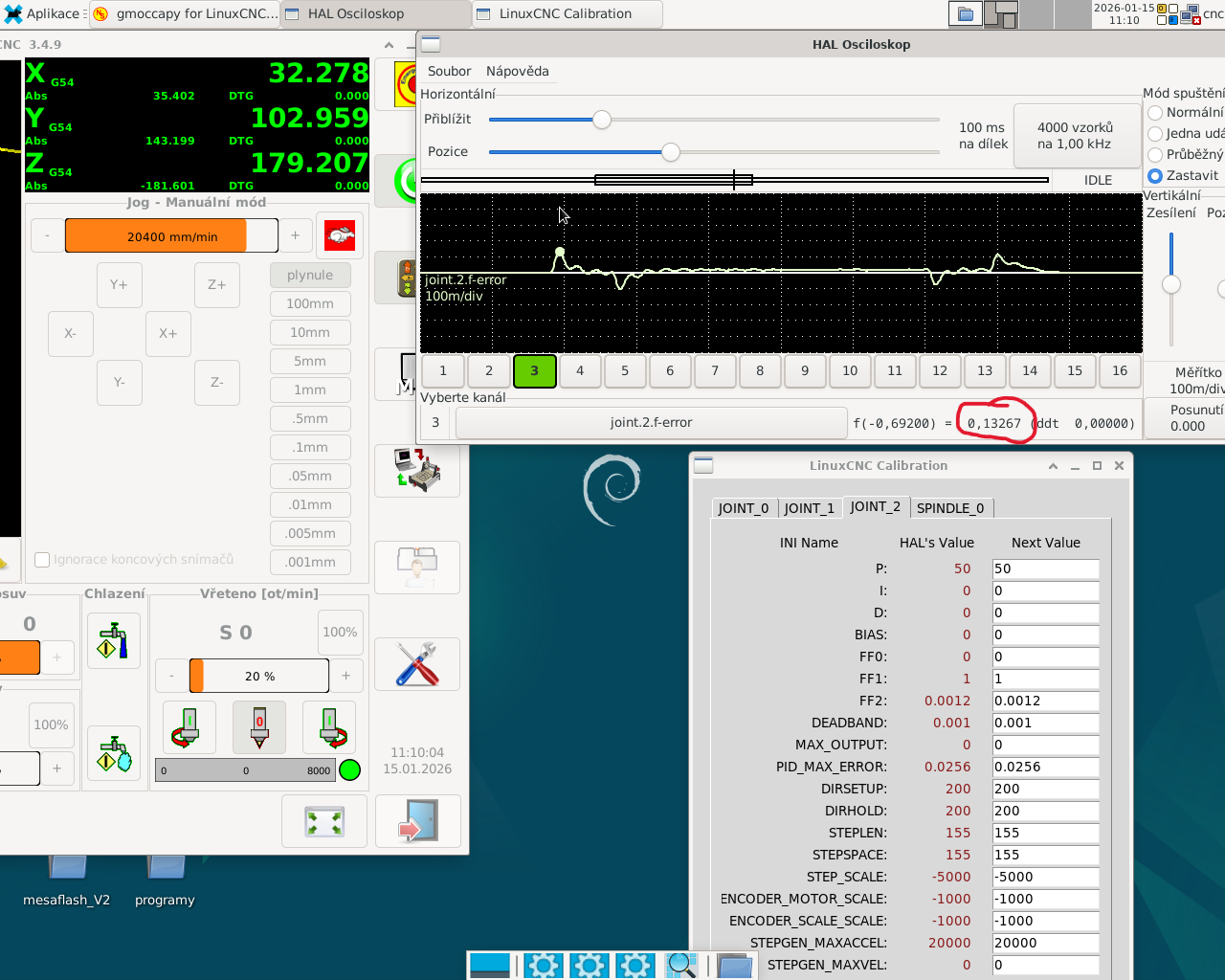This screenshot has height=980, width=1225.
Task: Click the Přiblížit zoom slider handle
Action: [x=601, y=120]
